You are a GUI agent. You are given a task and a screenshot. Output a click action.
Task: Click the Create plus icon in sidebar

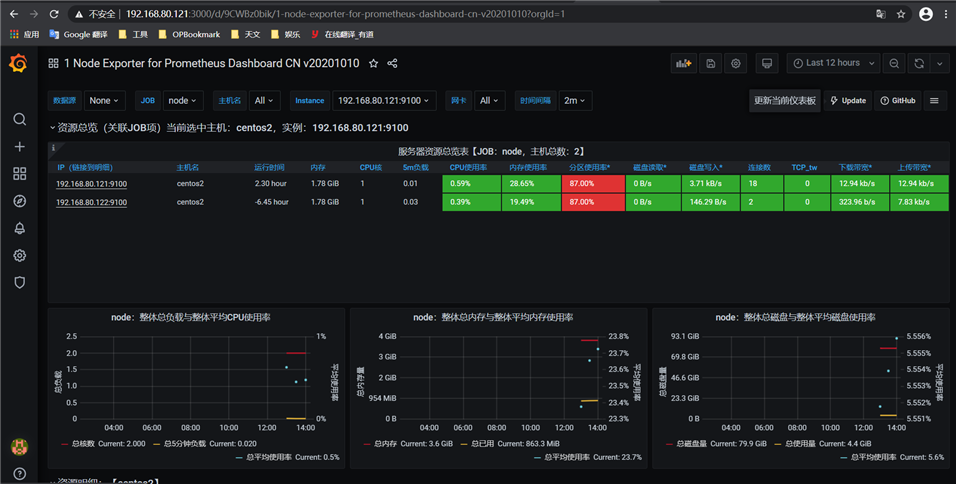19,146
